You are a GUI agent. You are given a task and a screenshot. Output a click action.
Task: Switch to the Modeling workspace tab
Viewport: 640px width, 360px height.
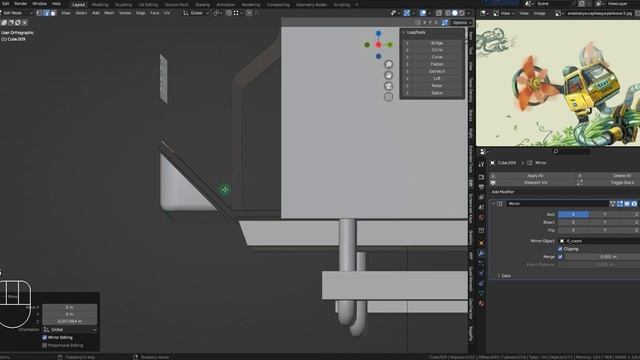pyautogui.click(x=100, y=5)
